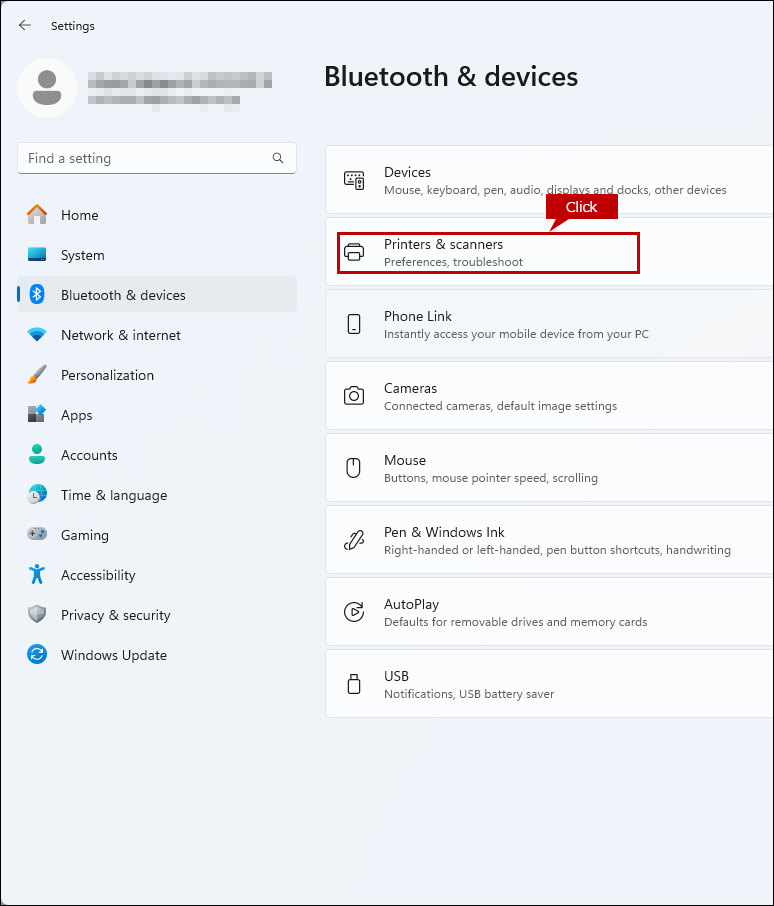Click the printer icon

point(354,252)
